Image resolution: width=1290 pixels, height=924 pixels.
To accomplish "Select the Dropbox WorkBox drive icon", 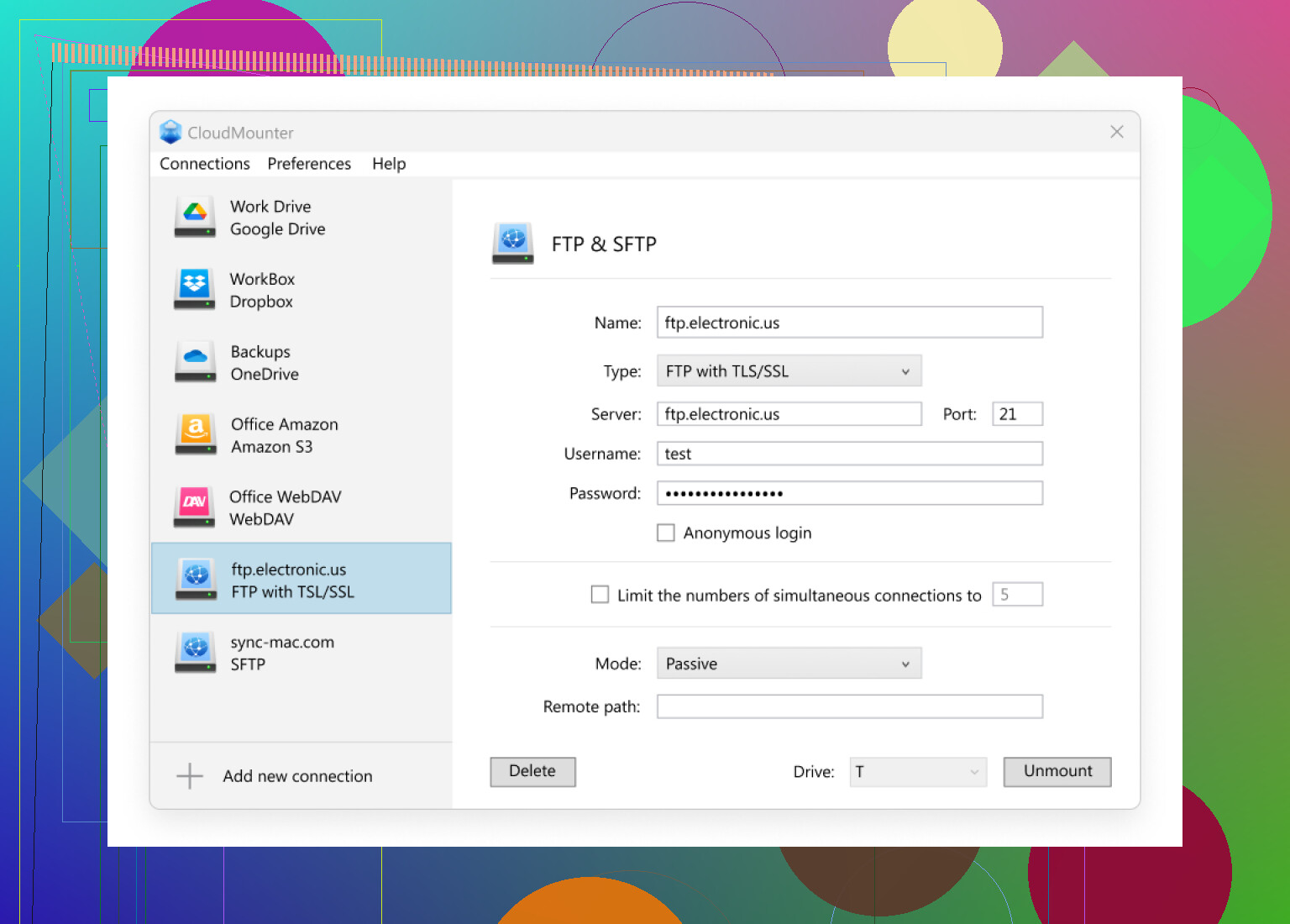I will pyautogui.click(x=195, y=289).
